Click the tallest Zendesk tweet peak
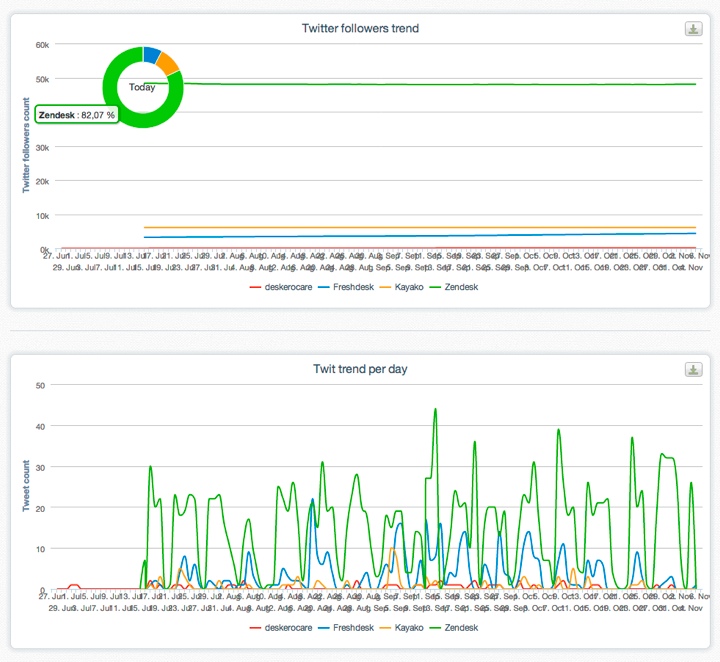 [x=435, y=410]
